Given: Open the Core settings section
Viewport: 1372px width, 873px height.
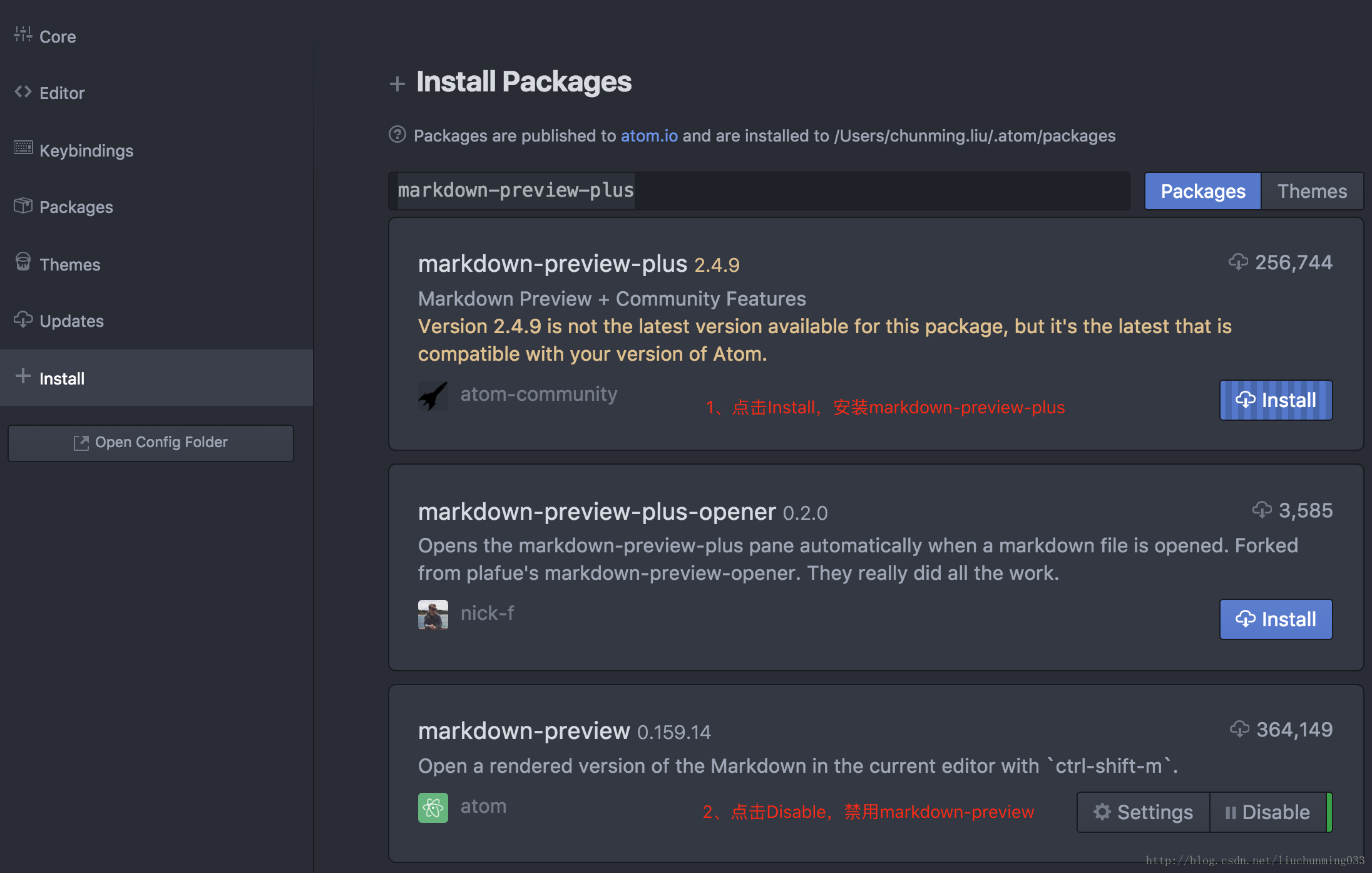Looking at the screenshot, I should pyautogui.click(x=156, y=36).
